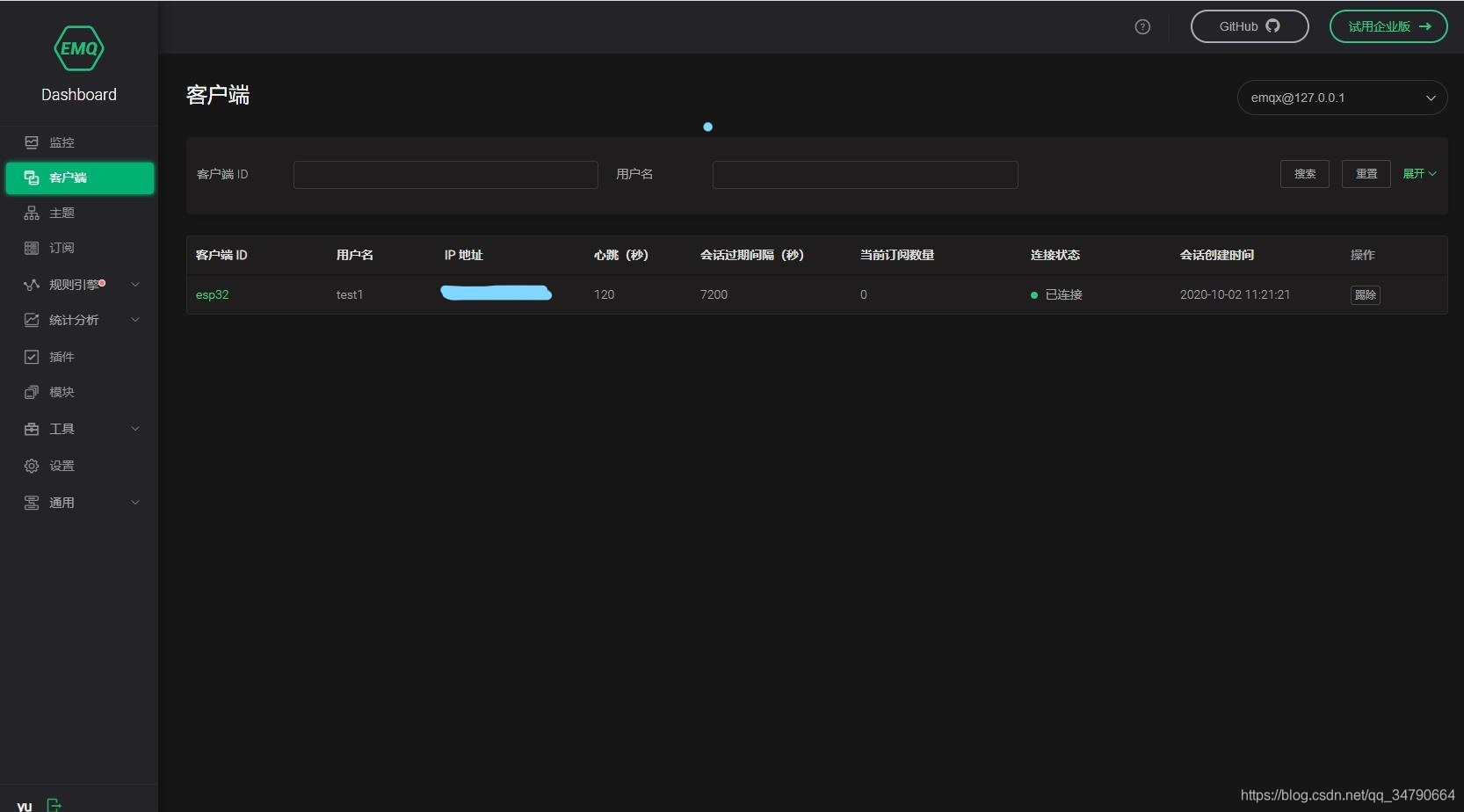
Task: Select the 客户端 clients menu item
Action: point(79,178)
